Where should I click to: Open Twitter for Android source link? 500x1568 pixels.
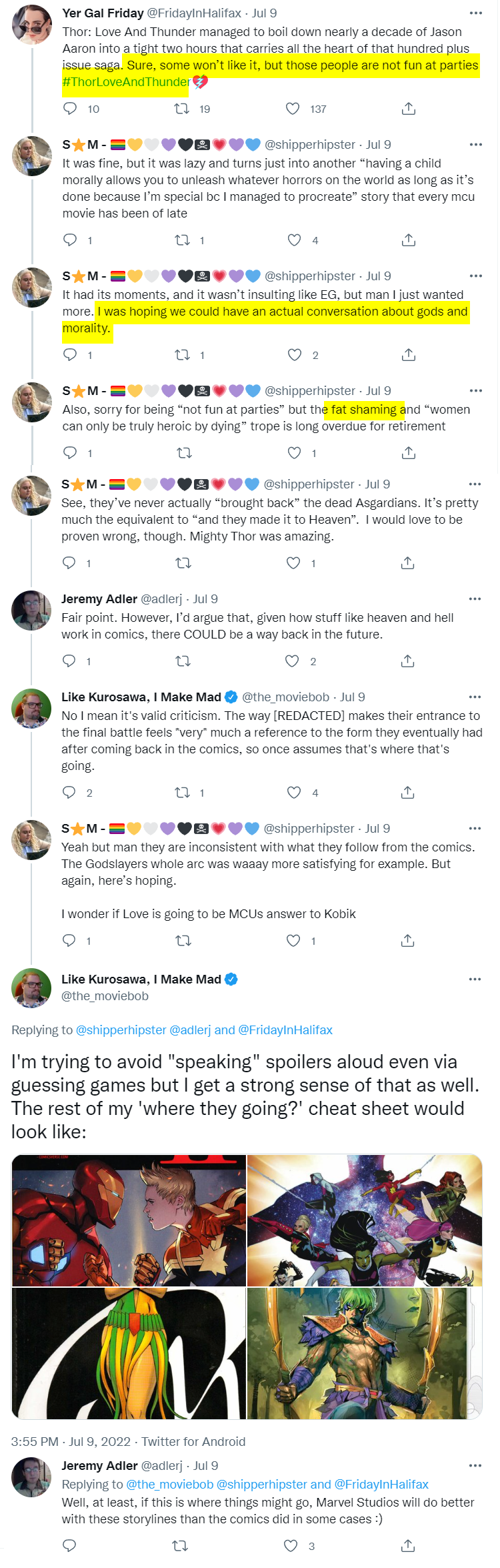(193, 1441)
